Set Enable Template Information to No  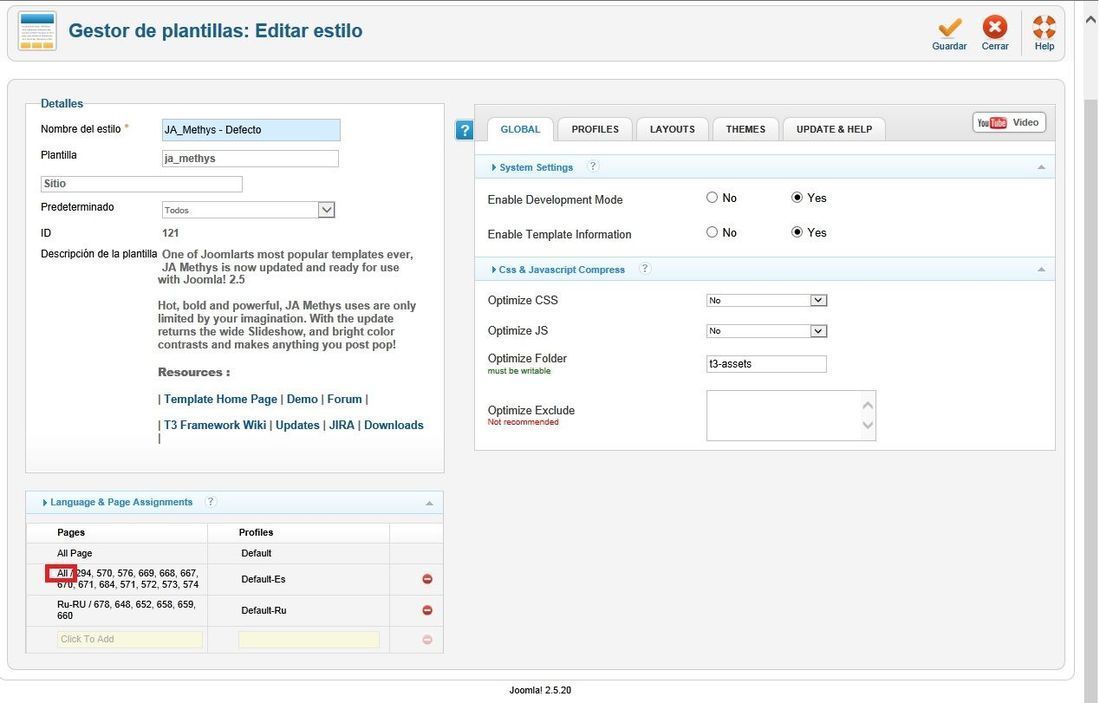[x=712, y=232]
